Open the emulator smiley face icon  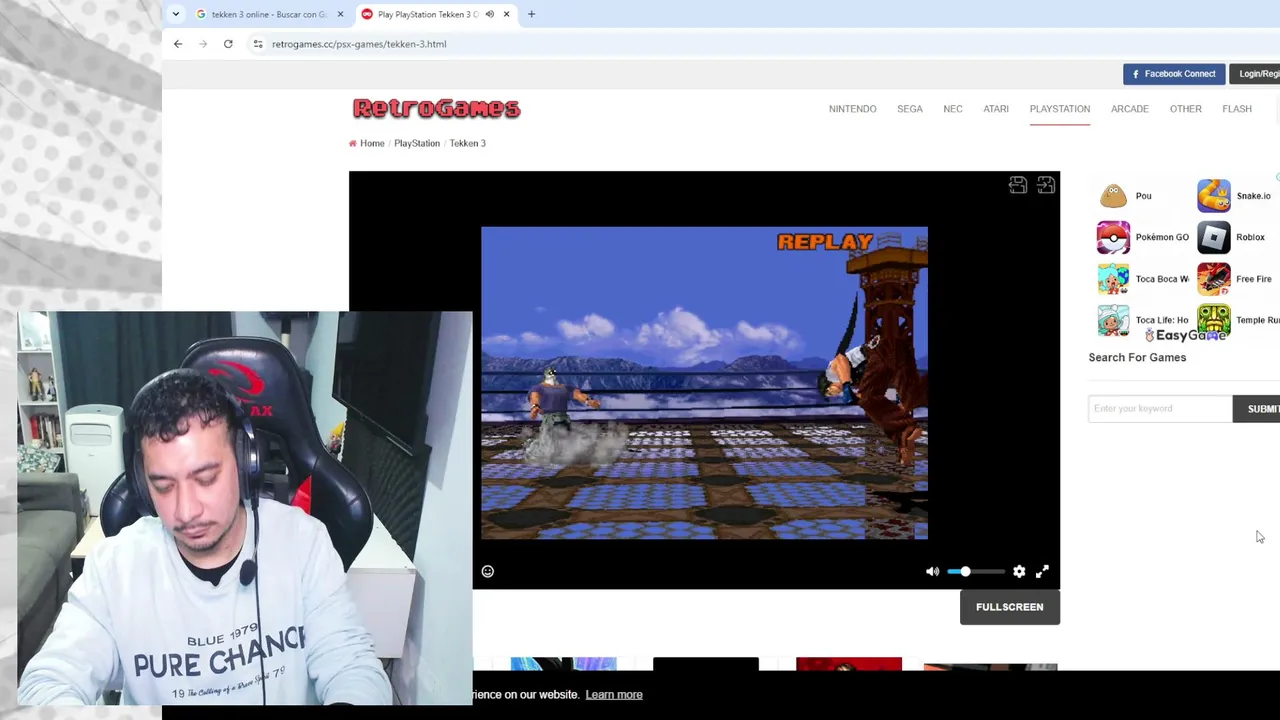point(488,571)
